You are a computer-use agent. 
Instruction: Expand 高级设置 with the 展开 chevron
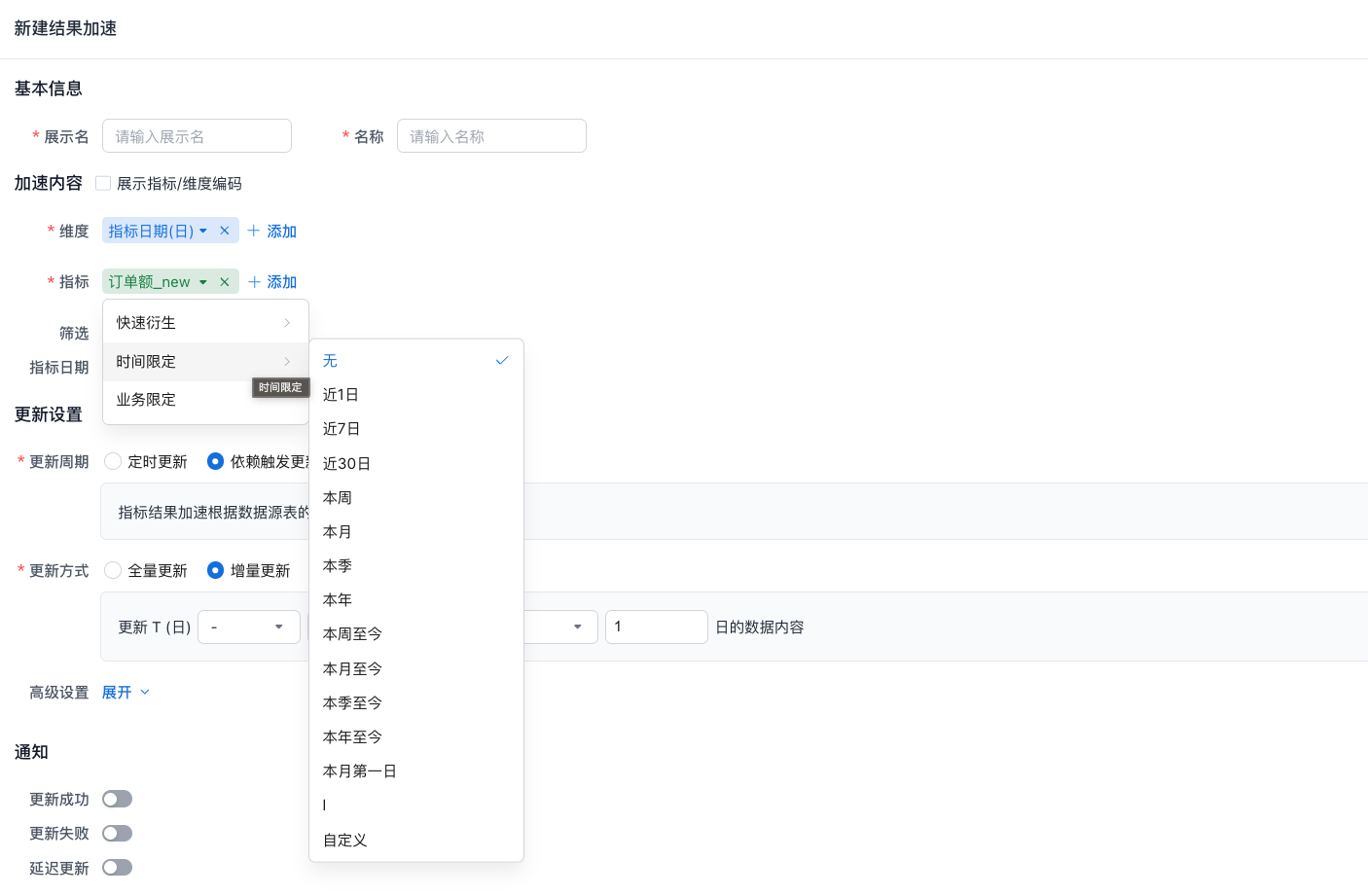coord(145,693)
